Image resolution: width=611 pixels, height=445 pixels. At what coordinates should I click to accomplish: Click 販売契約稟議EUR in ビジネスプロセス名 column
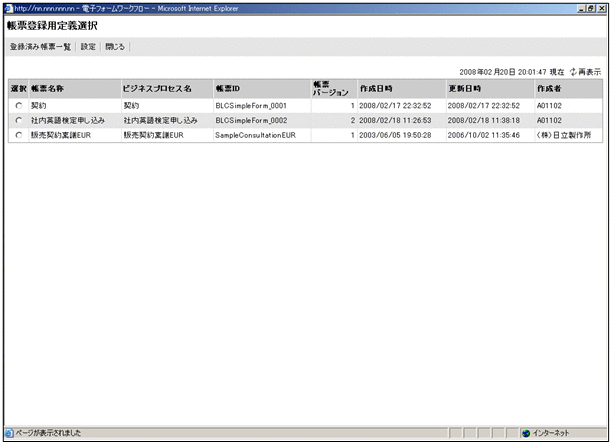coord(154,135)
